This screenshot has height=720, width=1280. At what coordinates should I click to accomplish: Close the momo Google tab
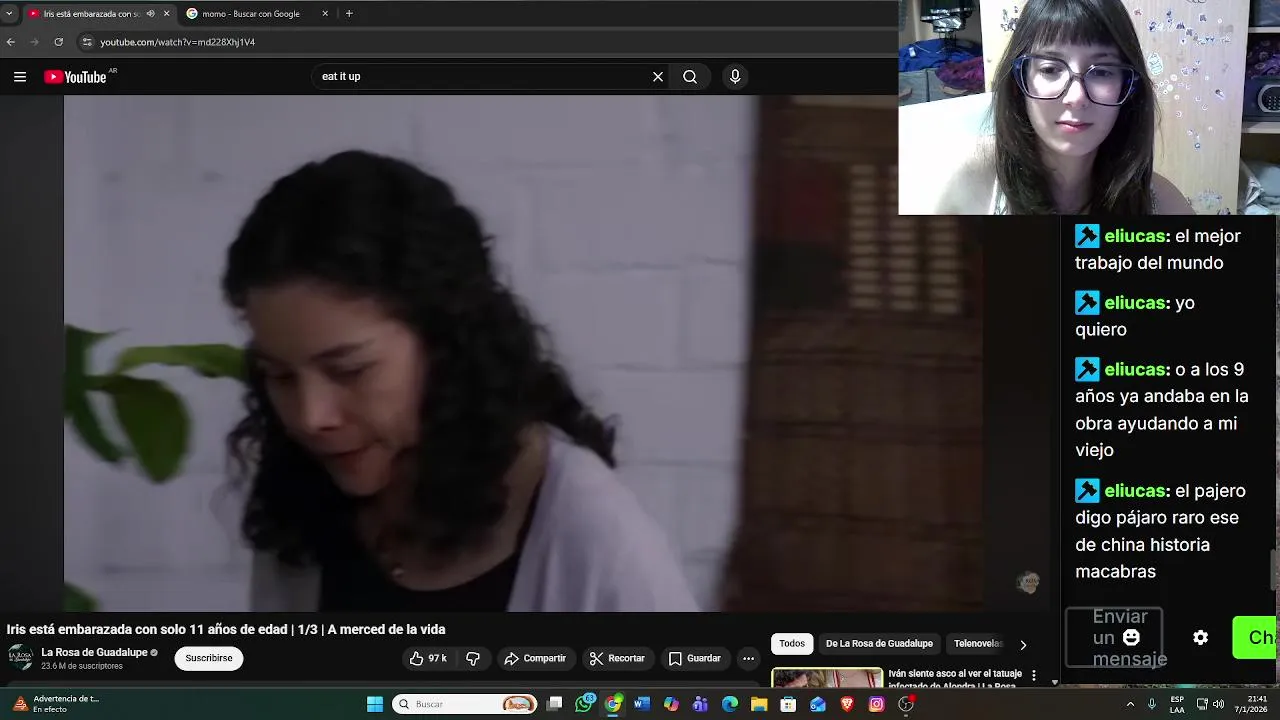[x=325, y=14]
